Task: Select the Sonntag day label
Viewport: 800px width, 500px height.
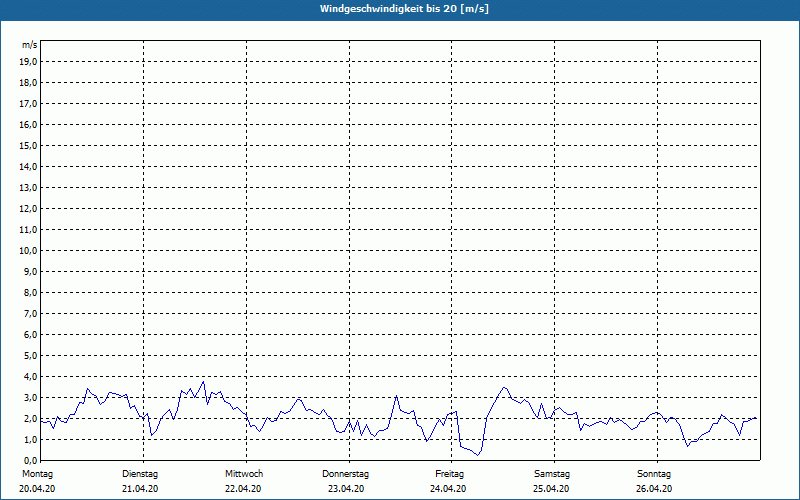Action: [653, 474]
